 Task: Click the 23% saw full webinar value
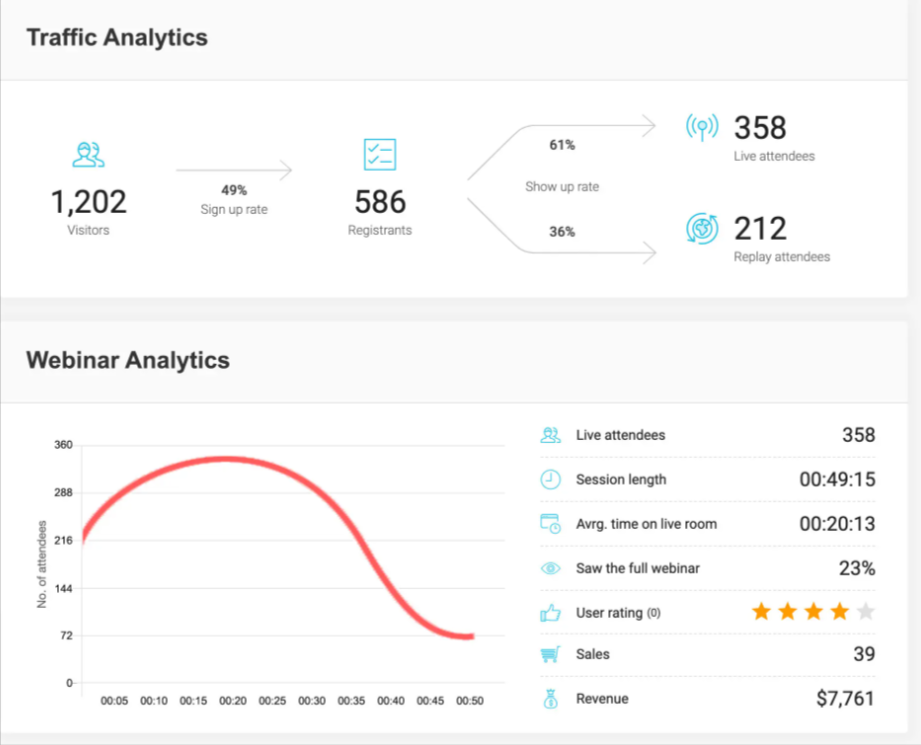(857, 568)
